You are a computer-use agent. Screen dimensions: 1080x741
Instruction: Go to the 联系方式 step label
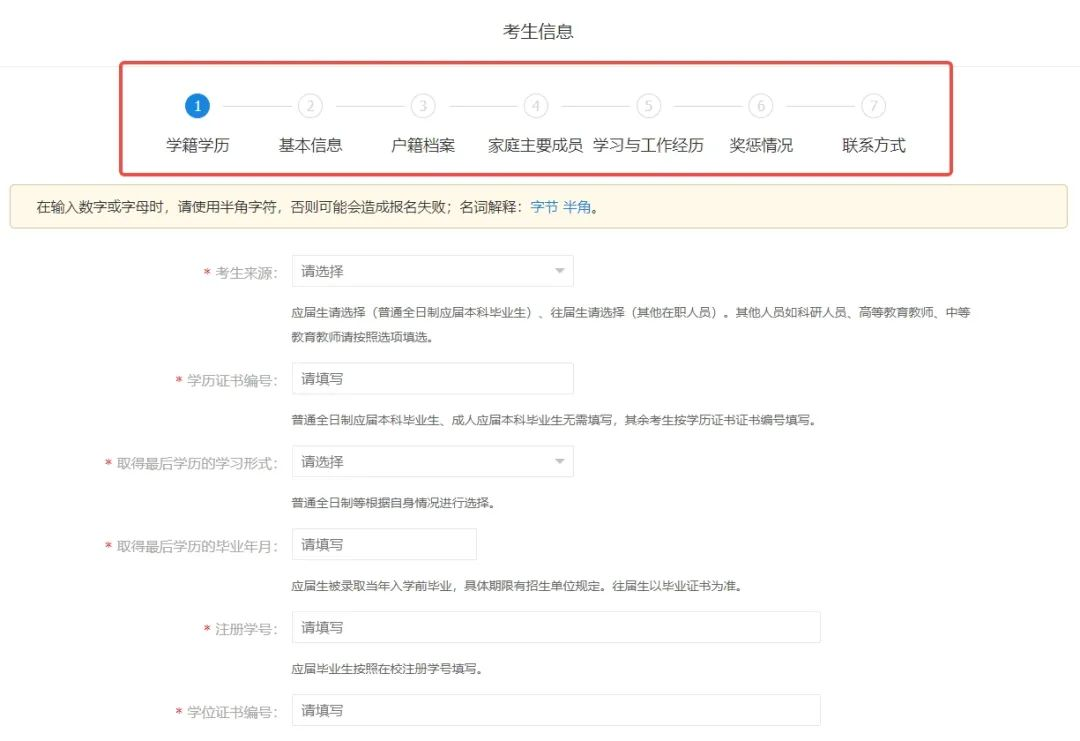click(874, 145)
